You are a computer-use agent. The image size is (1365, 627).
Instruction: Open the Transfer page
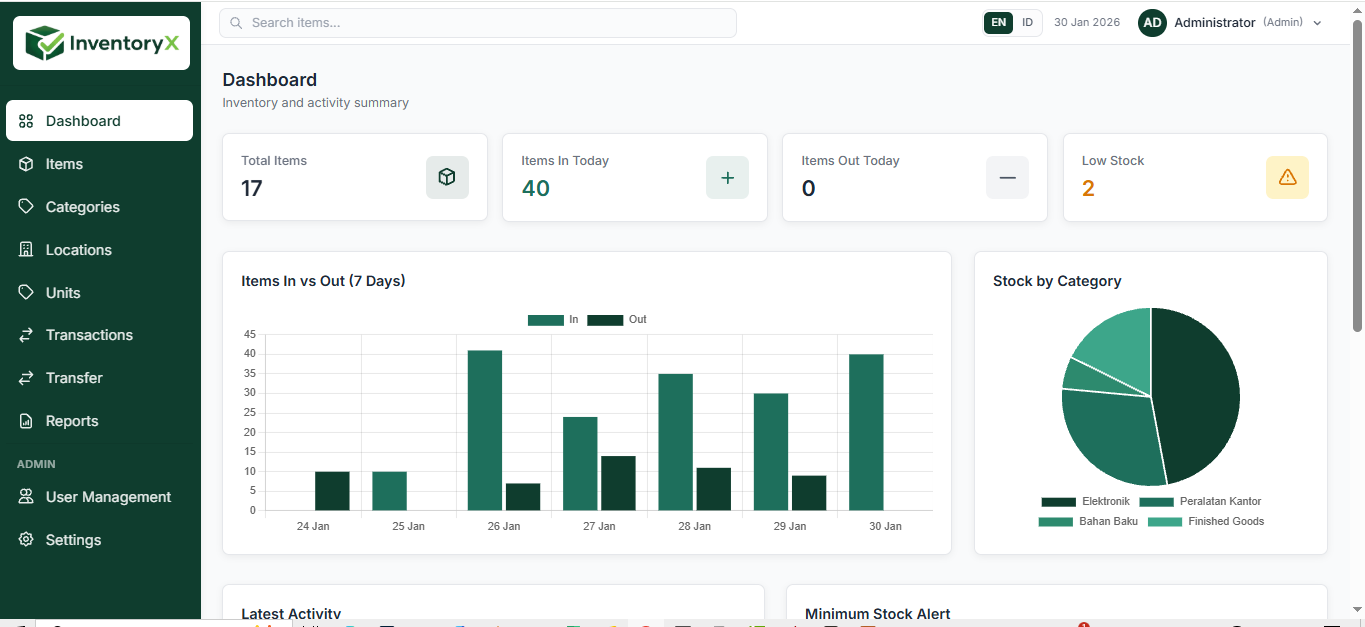[75, 378]
